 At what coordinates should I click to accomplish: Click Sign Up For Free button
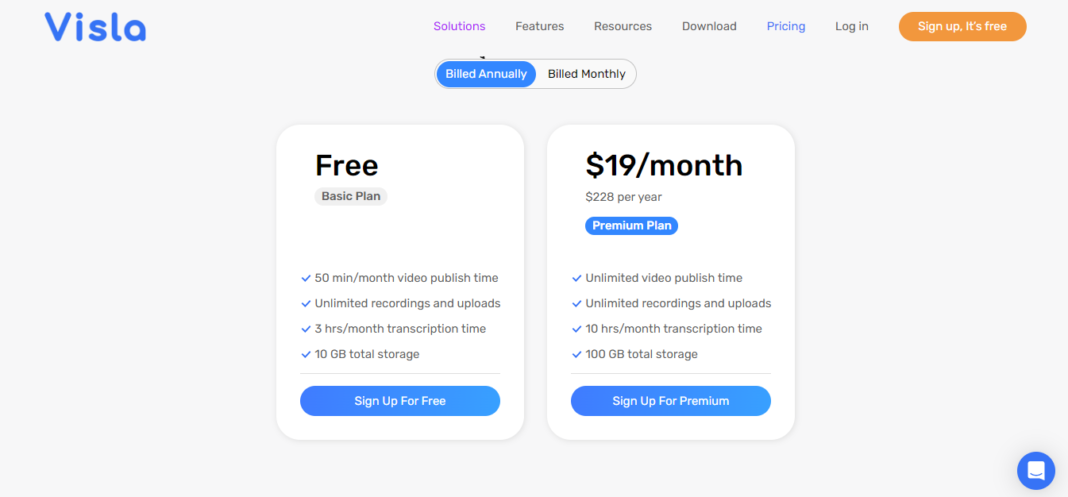(x=400, y=401)
